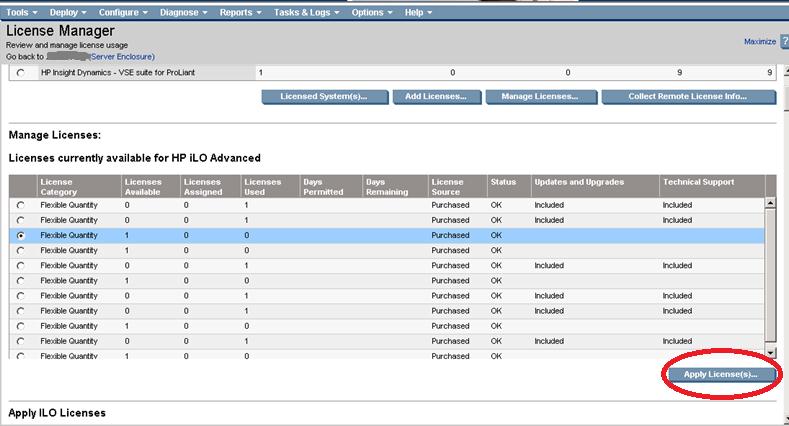Click Collect Remote License Info... button
Image resolution: width=789 pixels, height=426 pixels.
(688, 97)
